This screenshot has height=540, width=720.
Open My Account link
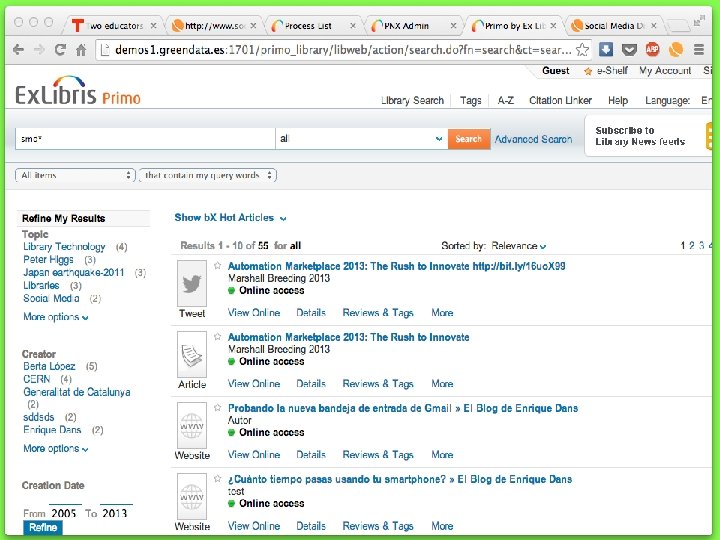click(x=665, y=71)
